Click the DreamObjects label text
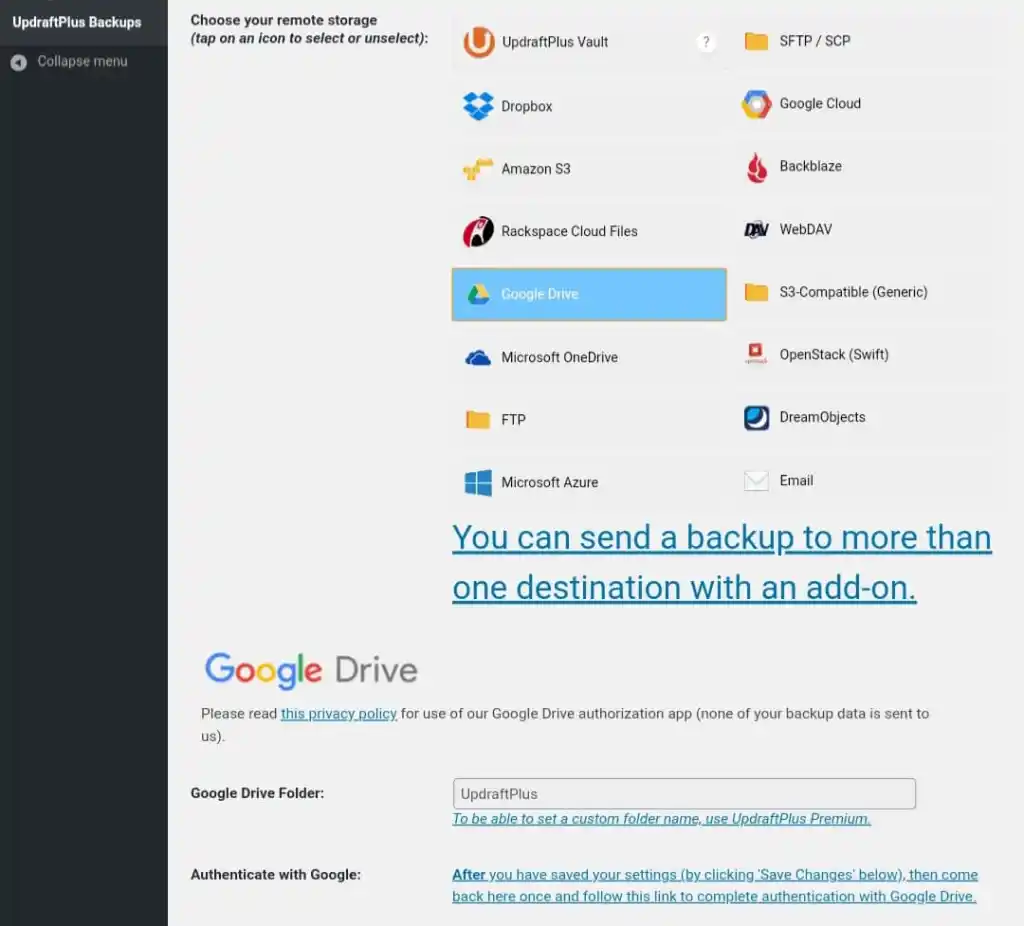 coord(822,417)
